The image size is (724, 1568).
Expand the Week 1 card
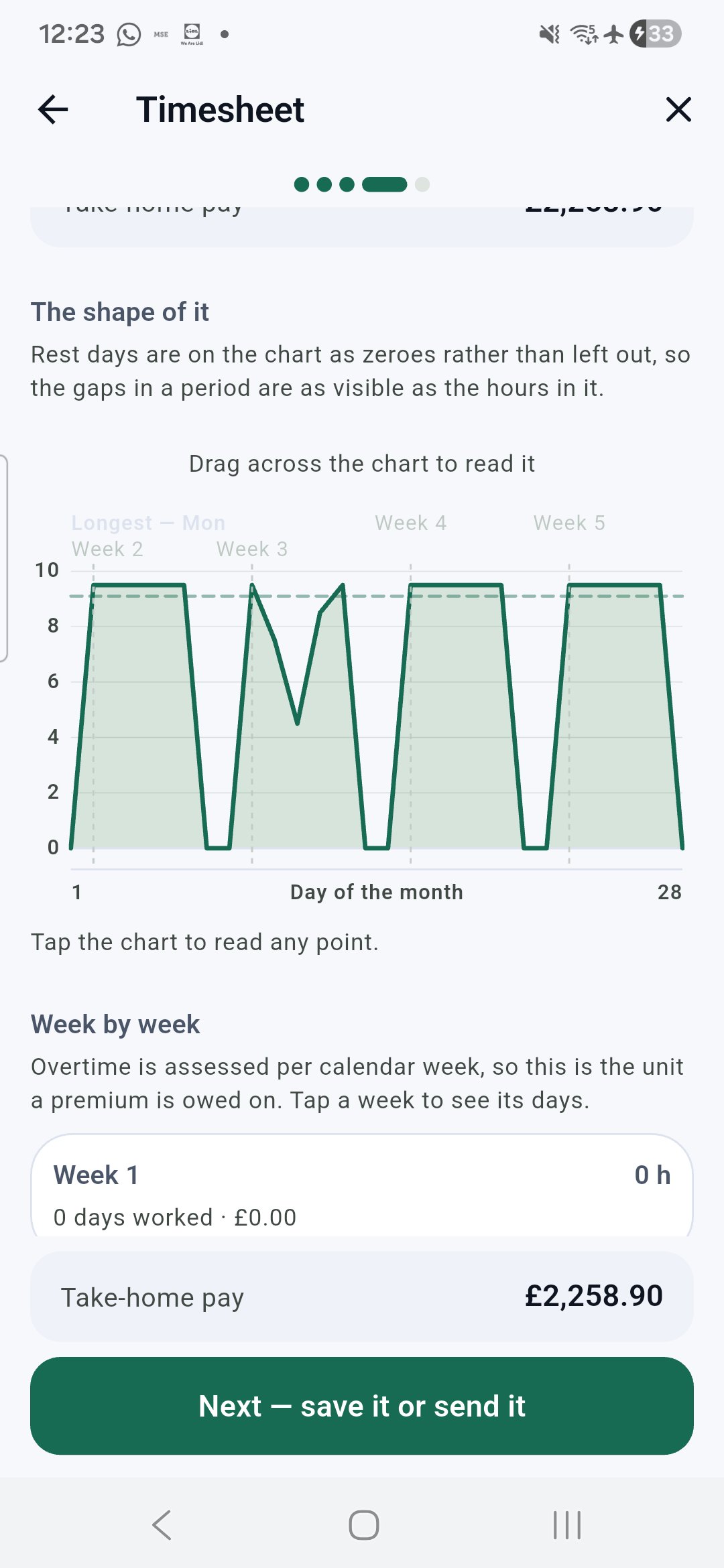[362, 1186]
